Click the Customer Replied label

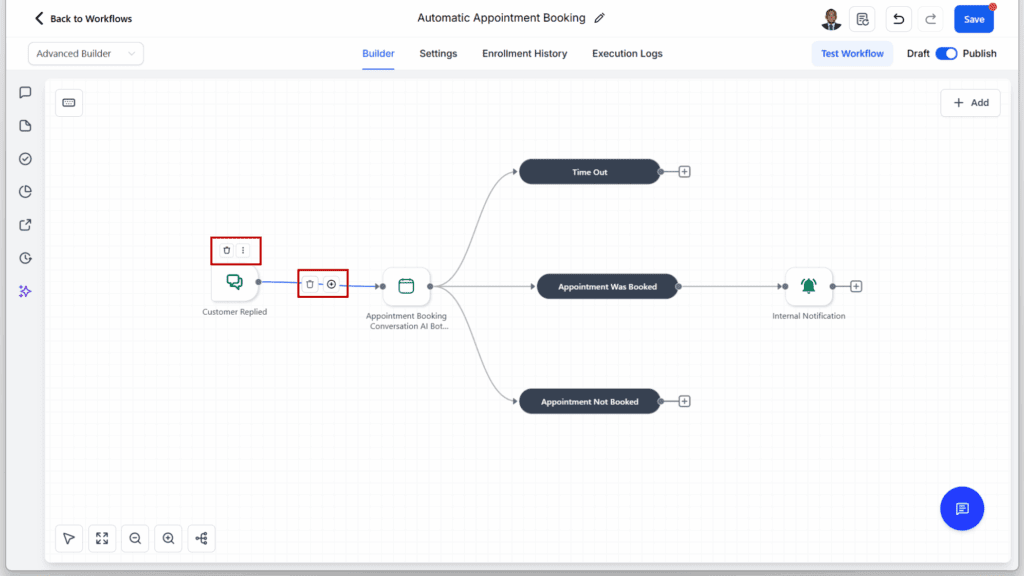tap(234, 312)
